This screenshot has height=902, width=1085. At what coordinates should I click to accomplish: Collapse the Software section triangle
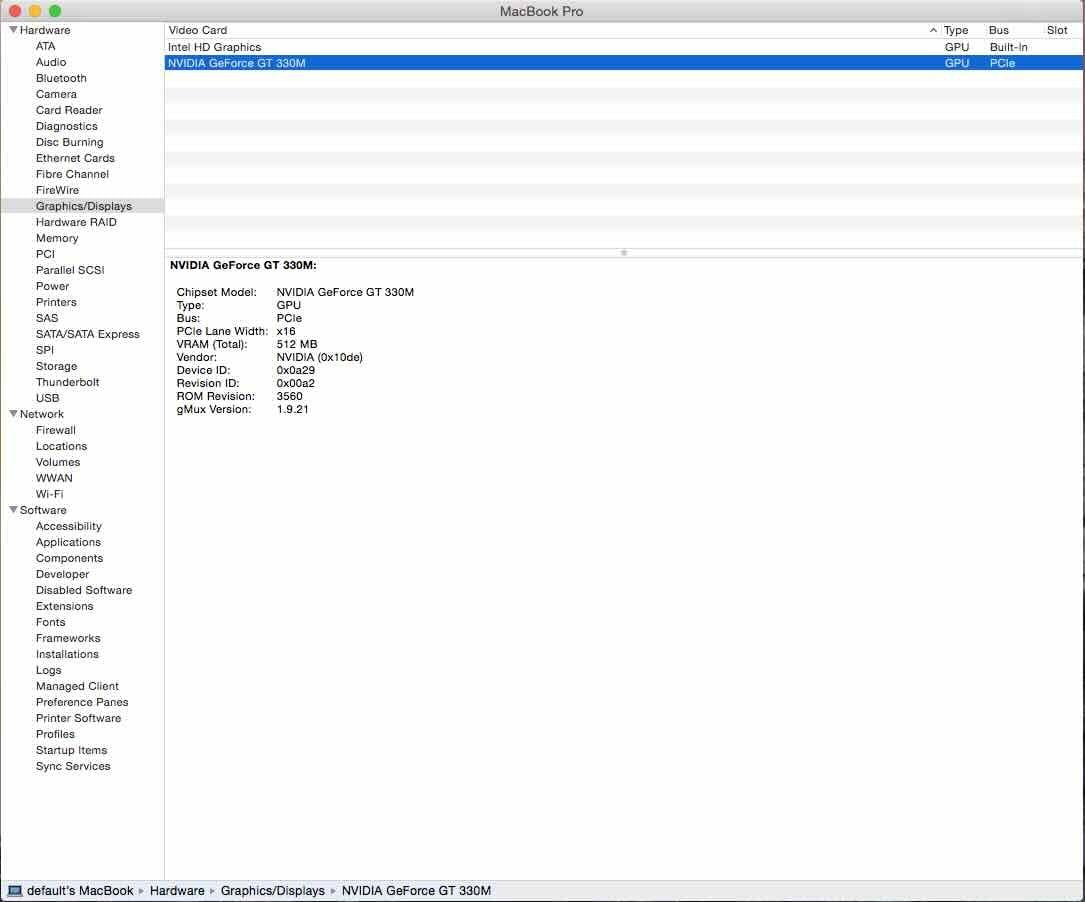click(13, 510)
